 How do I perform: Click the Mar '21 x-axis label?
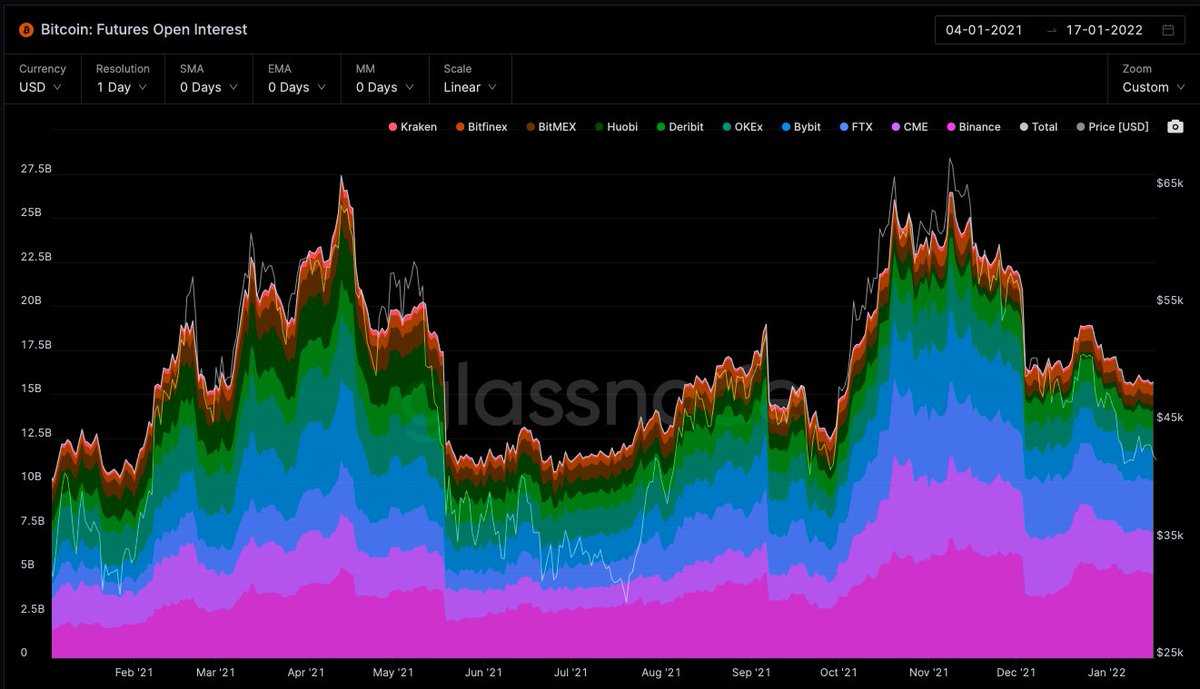(216, 674)
